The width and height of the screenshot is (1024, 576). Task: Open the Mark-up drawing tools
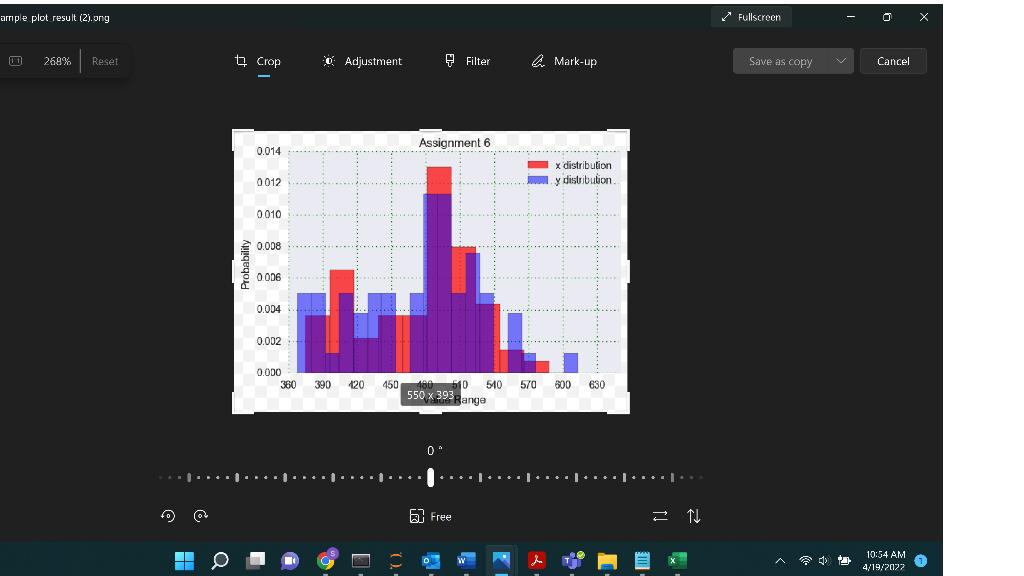click(563, 61)
